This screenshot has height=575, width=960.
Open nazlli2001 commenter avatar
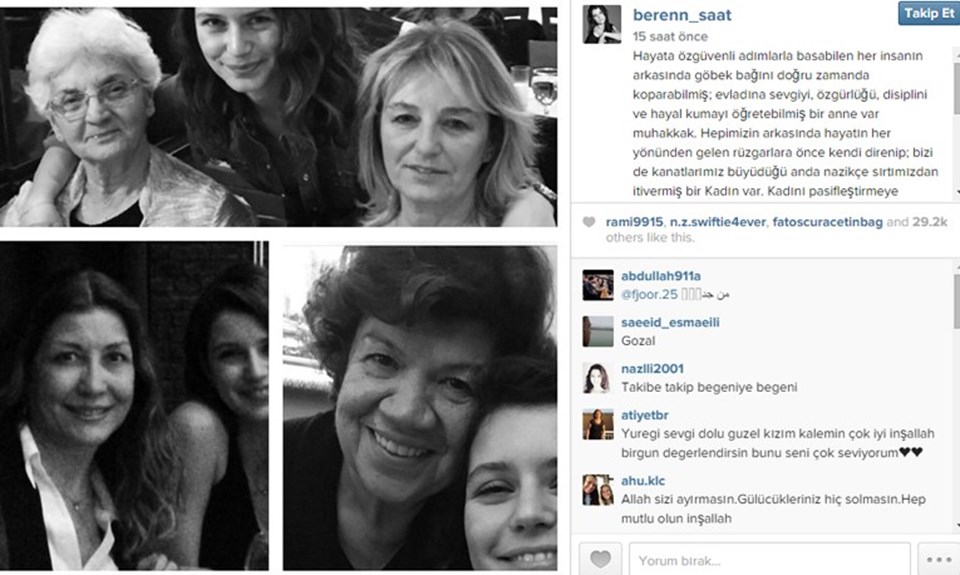point(598,378)
